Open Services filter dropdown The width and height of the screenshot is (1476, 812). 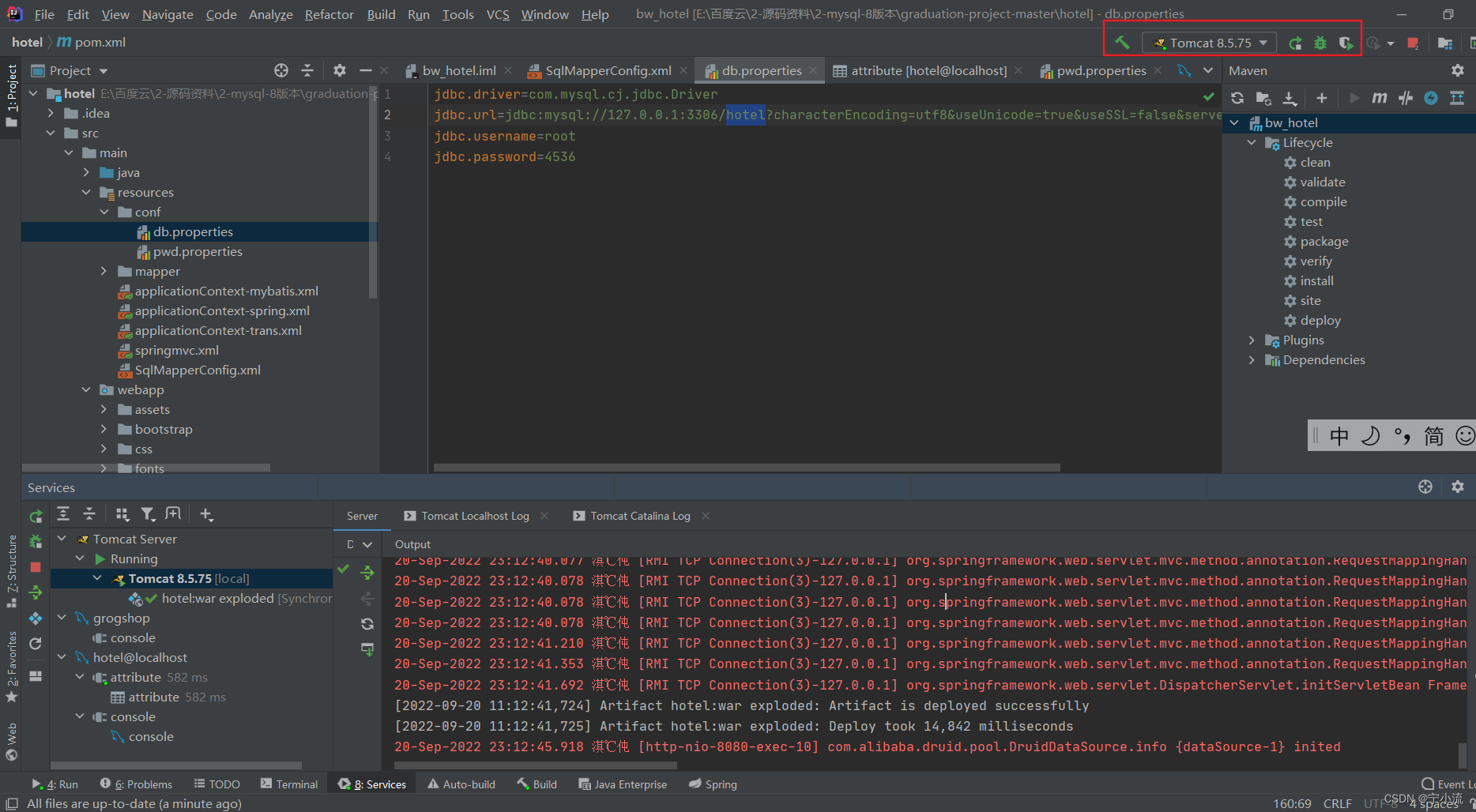[147, 514]
